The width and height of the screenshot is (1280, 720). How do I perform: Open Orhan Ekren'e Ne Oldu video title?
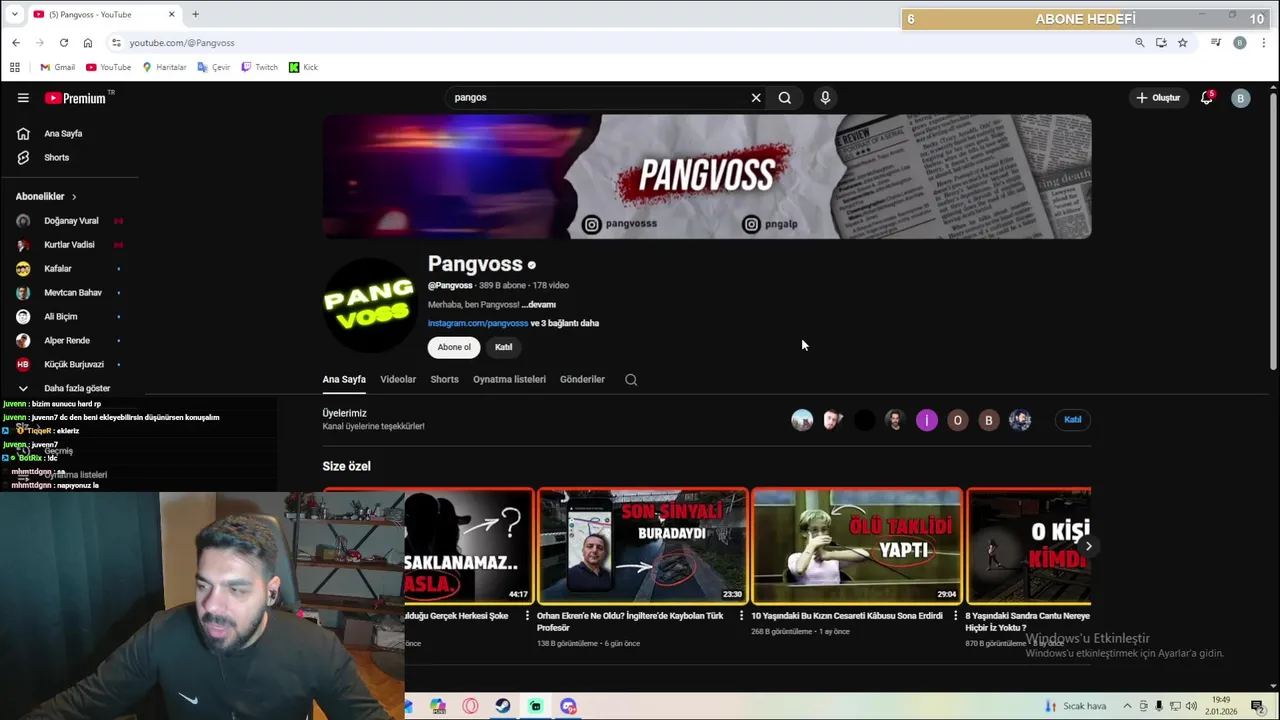[x=630, y=621]
